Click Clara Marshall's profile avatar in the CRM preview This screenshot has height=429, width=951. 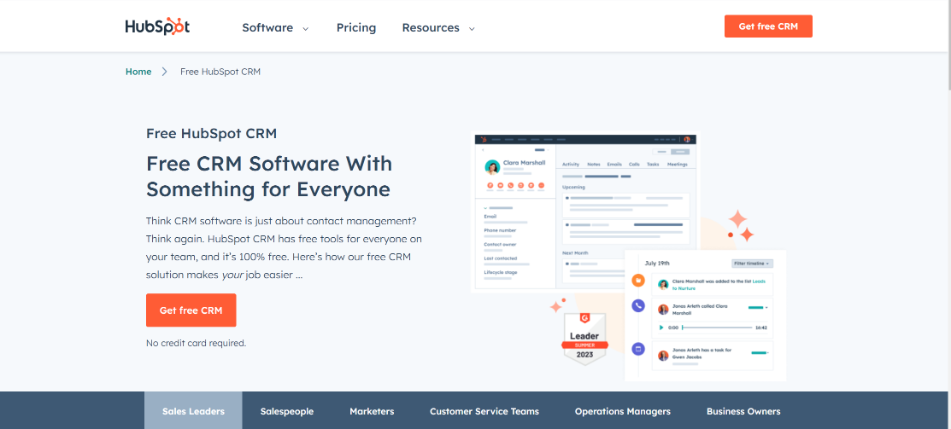pos(492,167)
